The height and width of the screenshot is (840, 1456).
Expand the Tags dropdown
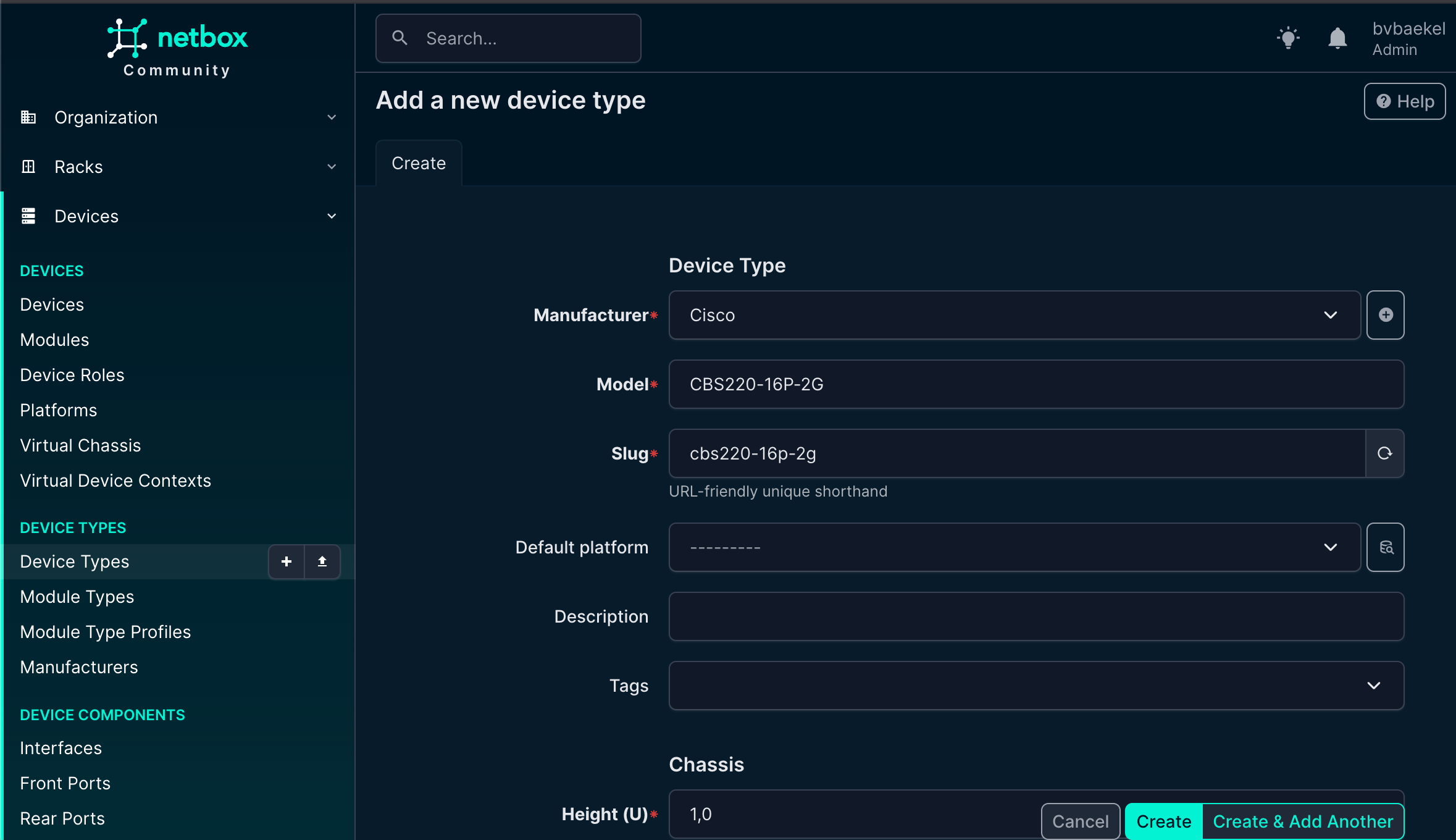click(x=1036, y=686)
